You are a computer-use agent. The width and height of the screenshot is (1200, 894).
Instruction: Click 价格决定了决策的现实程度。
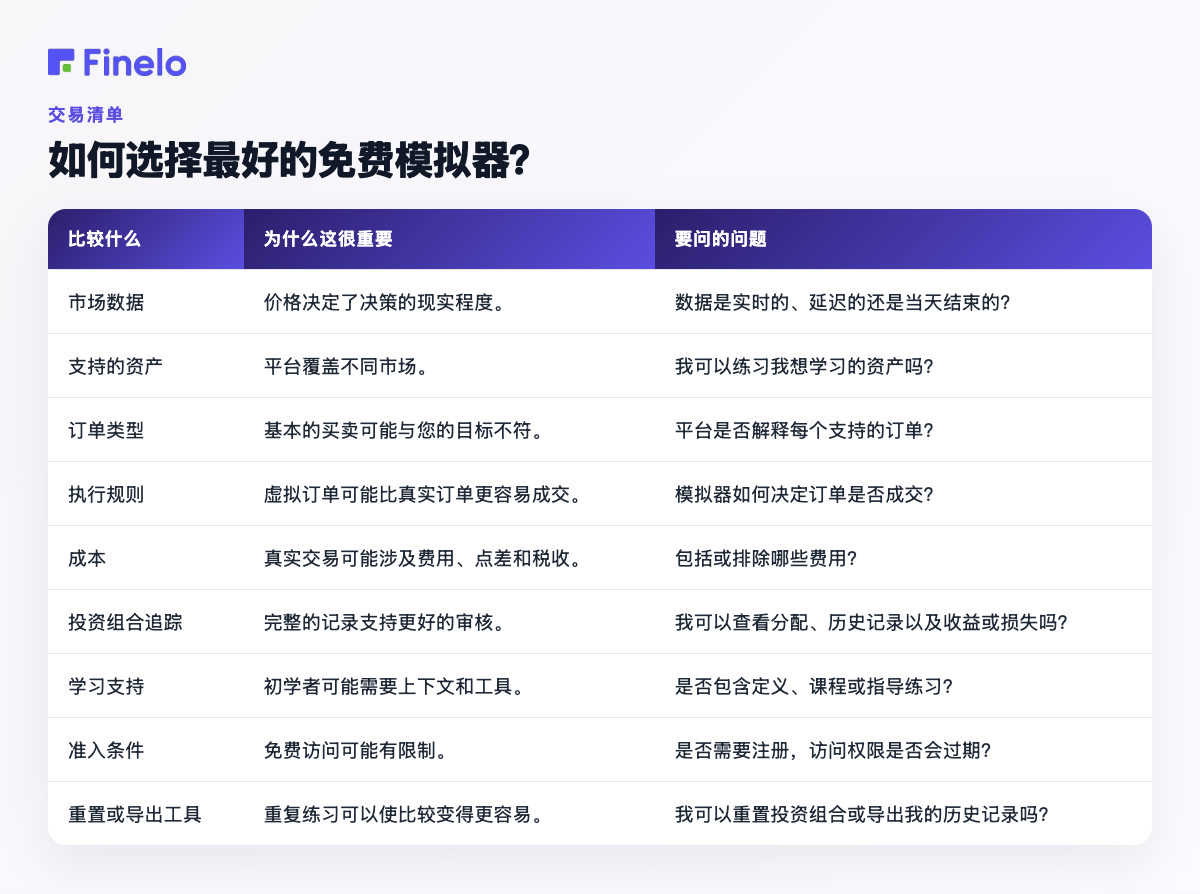(x=383, y=302)
